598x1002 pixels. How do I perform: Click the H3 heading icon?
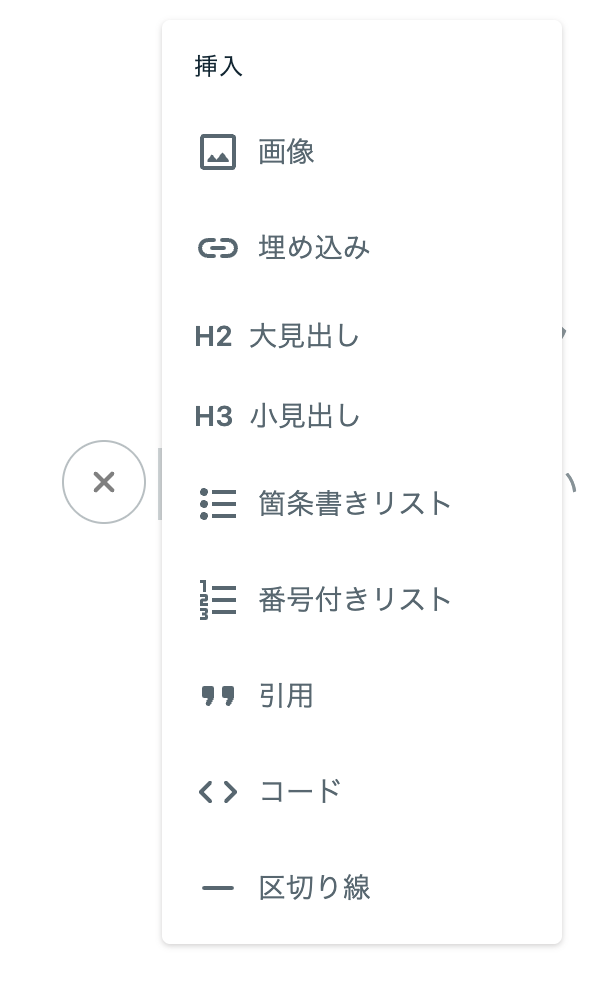click(x=213, y=417)
